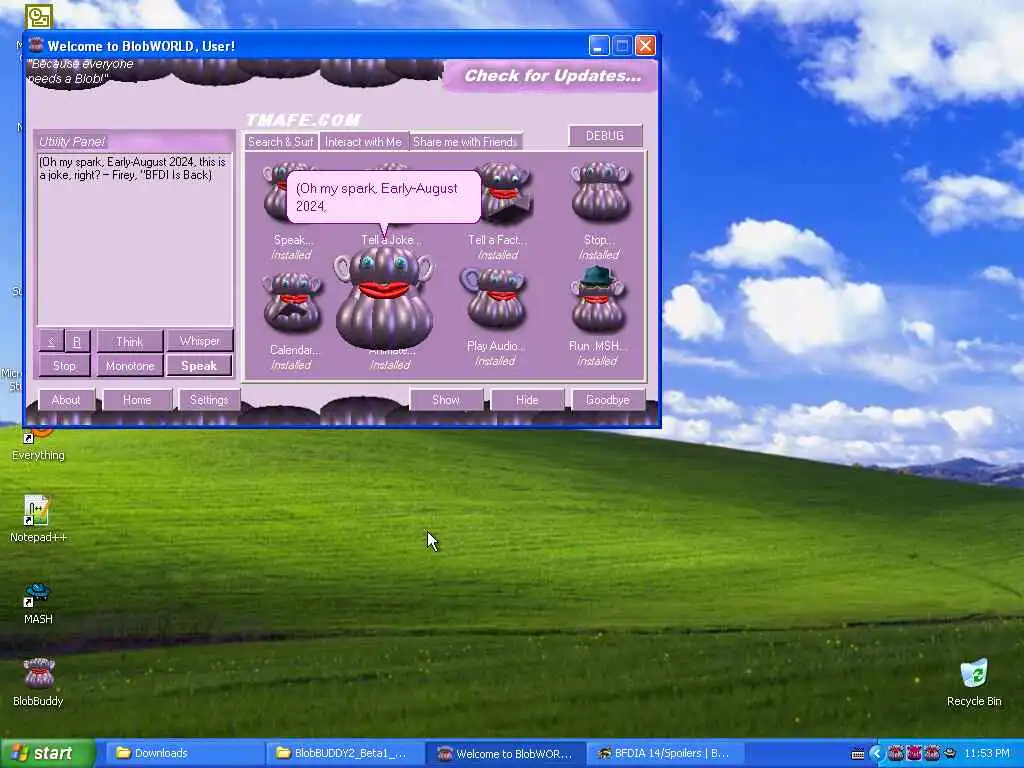Open the MASH desktop shortcut
This screenshot has width=1024, height=768.
[37, 593]
